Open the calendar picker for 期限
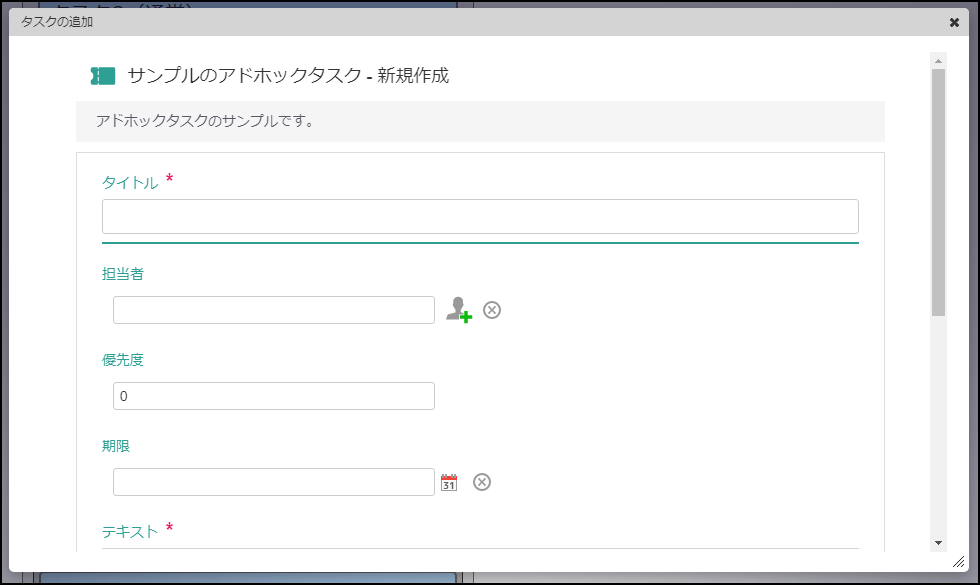Viewport: 980px width, 585px height. point(449,483)
